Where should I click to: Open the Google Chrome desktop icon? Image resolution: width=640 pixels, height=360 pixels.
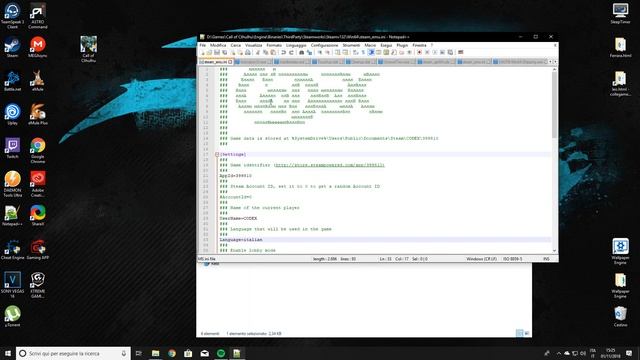coord(38,151)
